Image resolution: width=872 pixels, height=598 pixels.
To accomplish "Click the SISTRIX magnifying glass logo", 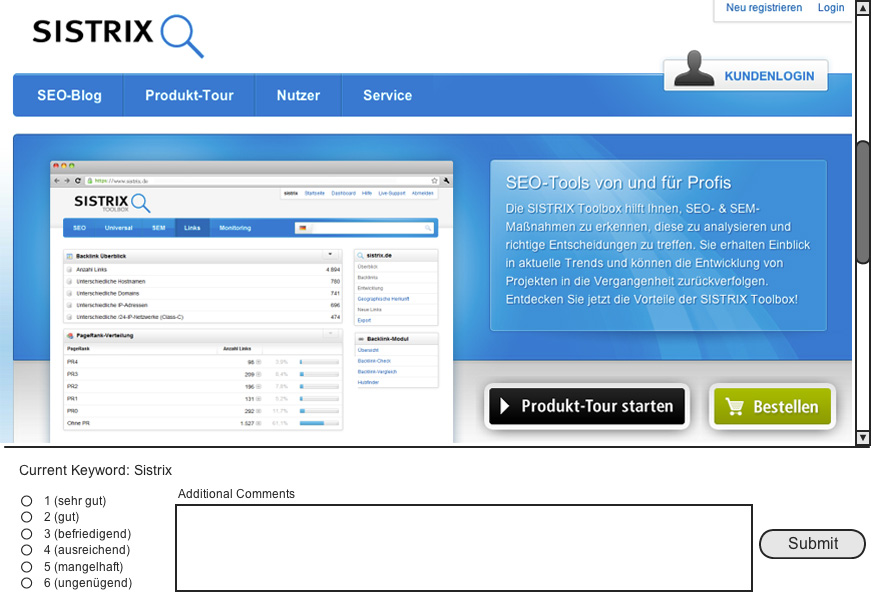I will [181, 35].
